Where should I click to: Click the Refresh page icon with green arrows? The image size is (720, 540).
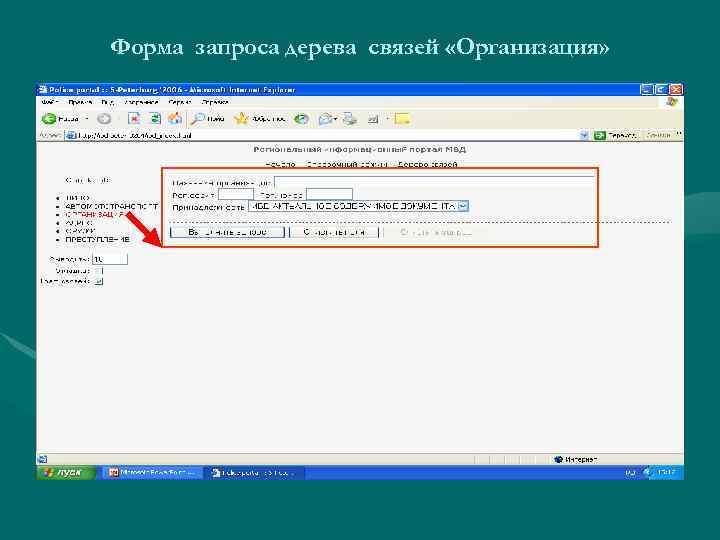click(155, 118)
